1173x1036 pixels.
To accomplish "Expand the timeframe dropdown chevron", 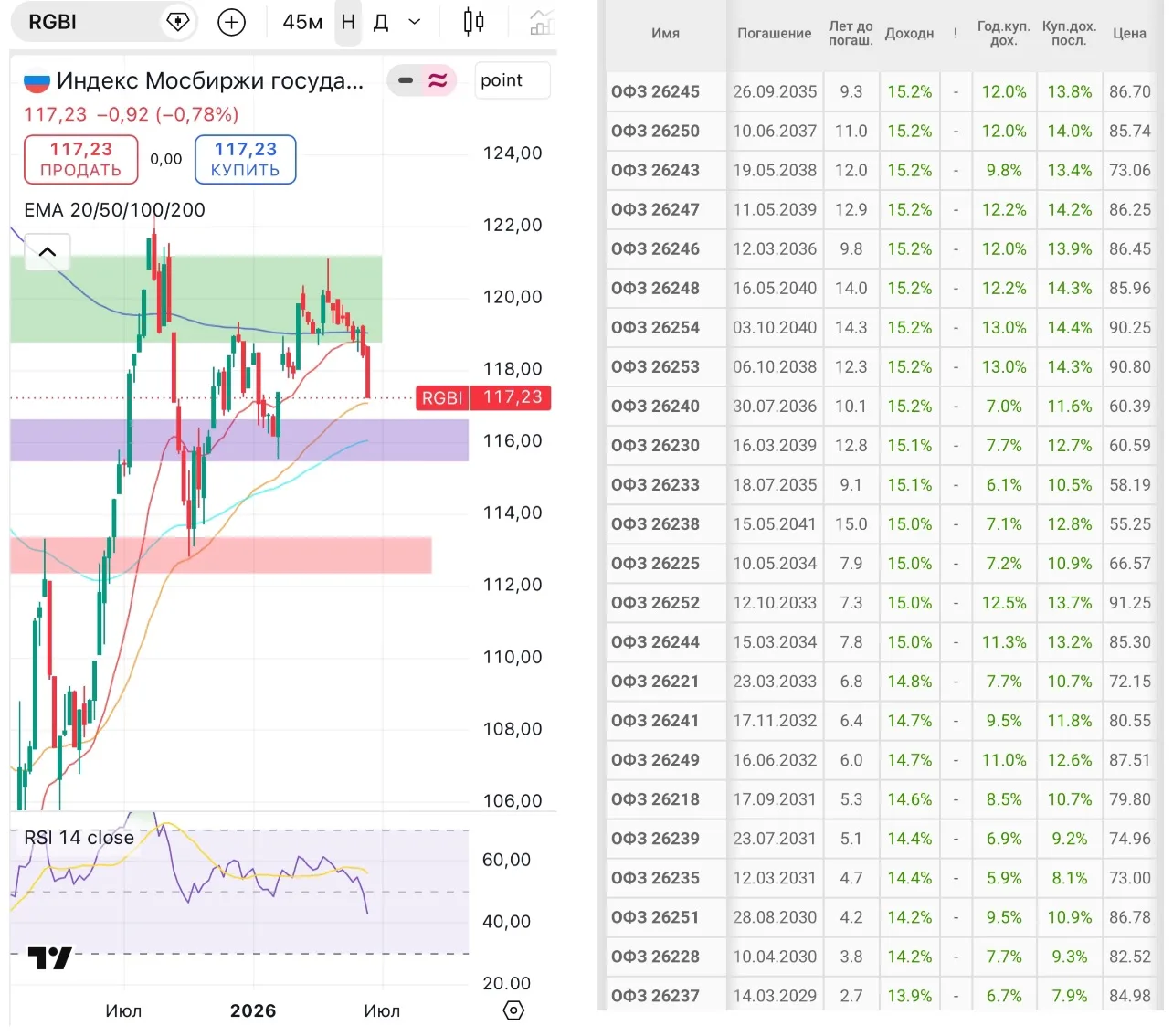I will point(414,22).
